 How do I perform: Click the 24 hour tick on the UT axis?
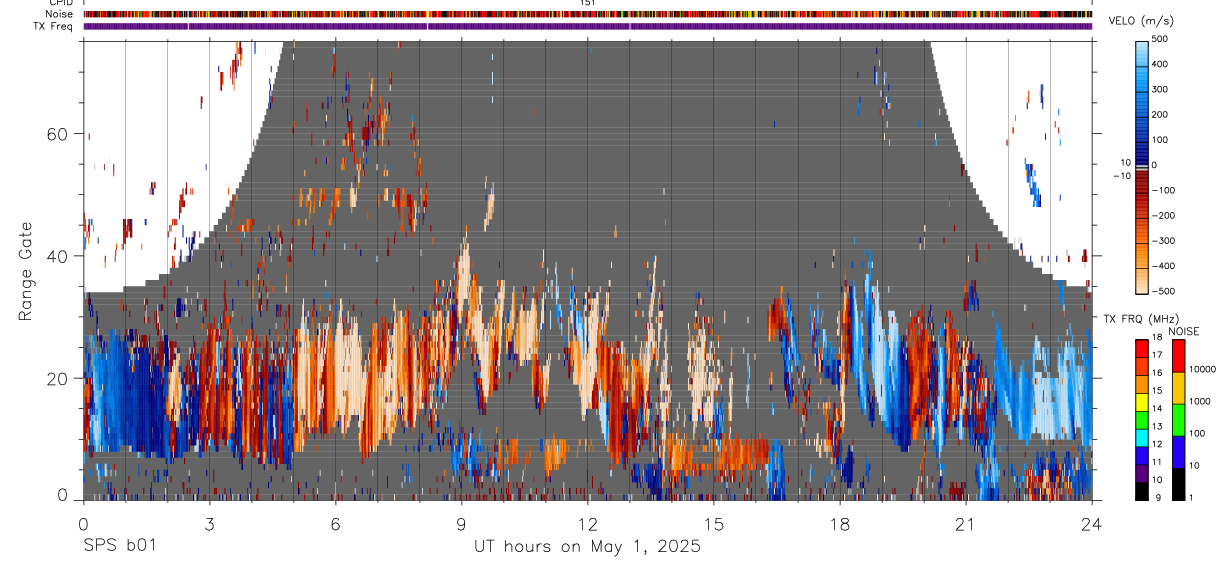pyautogui.click(x=1091, y=522)
